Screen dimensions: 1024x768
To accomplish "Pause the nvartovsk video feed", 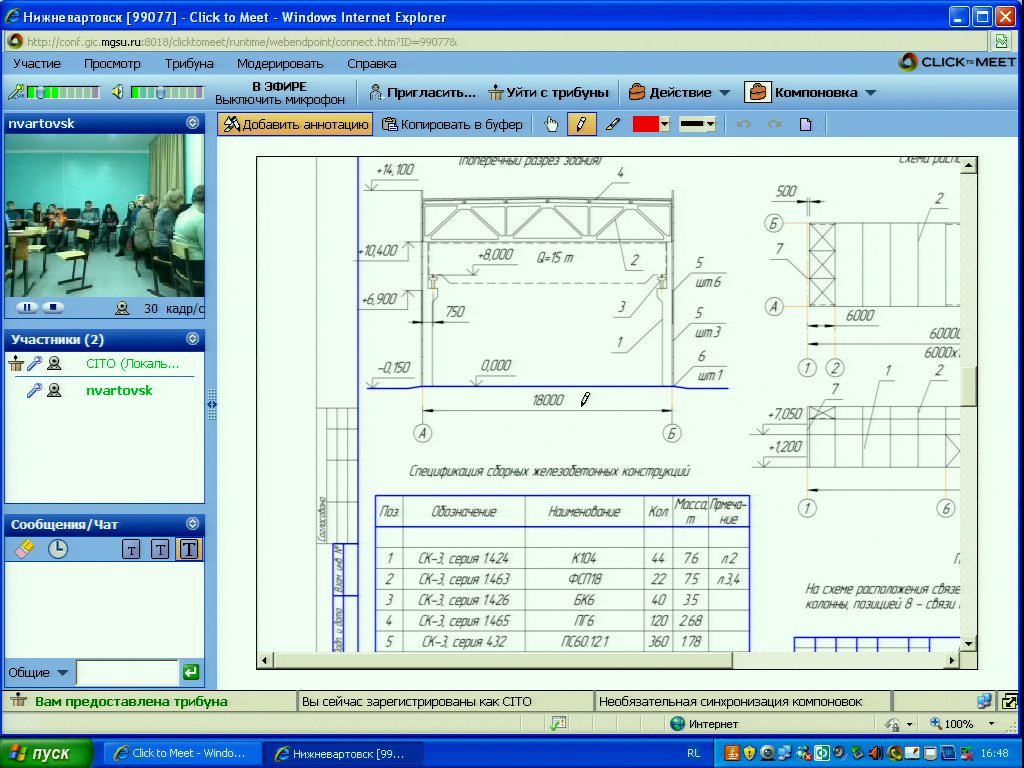I will tap(27, 307).
